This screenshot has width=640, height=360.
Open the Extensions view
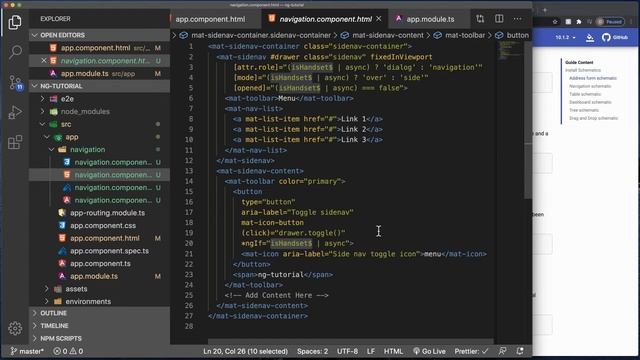click(x=15, y=142)
